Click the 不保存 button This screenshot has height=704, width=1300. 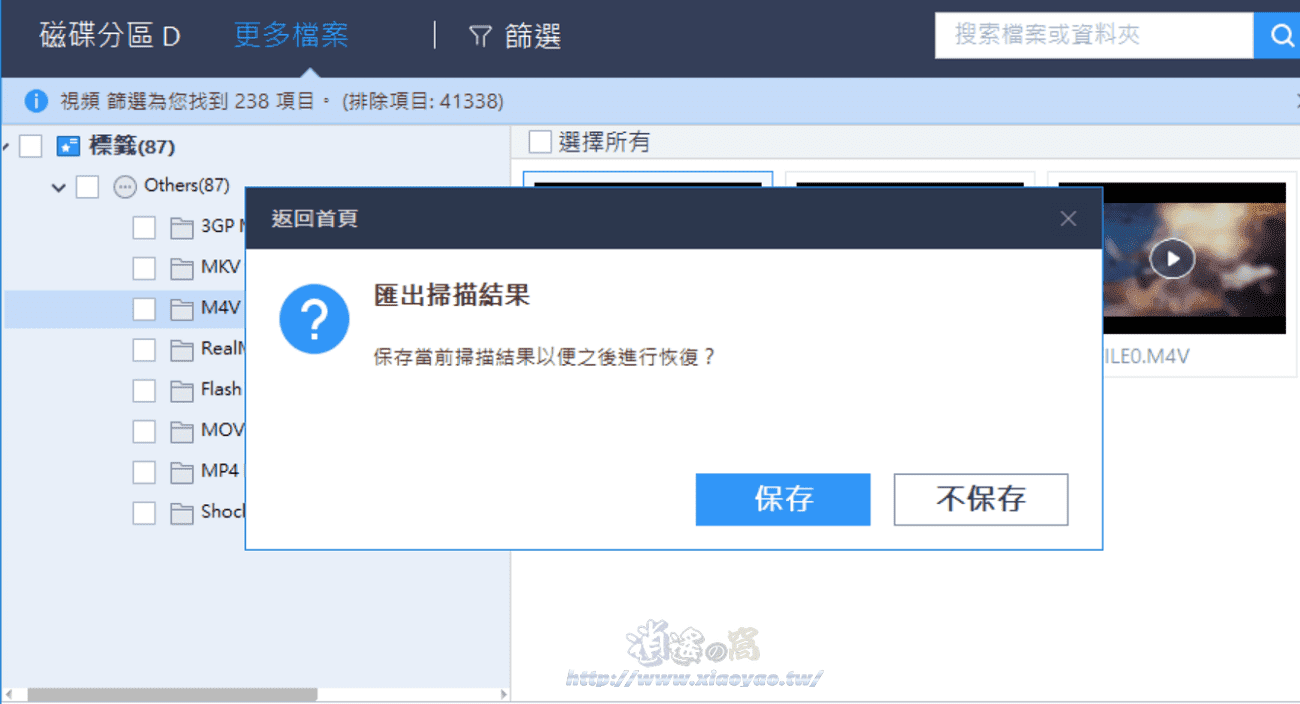tap(981, 499)
